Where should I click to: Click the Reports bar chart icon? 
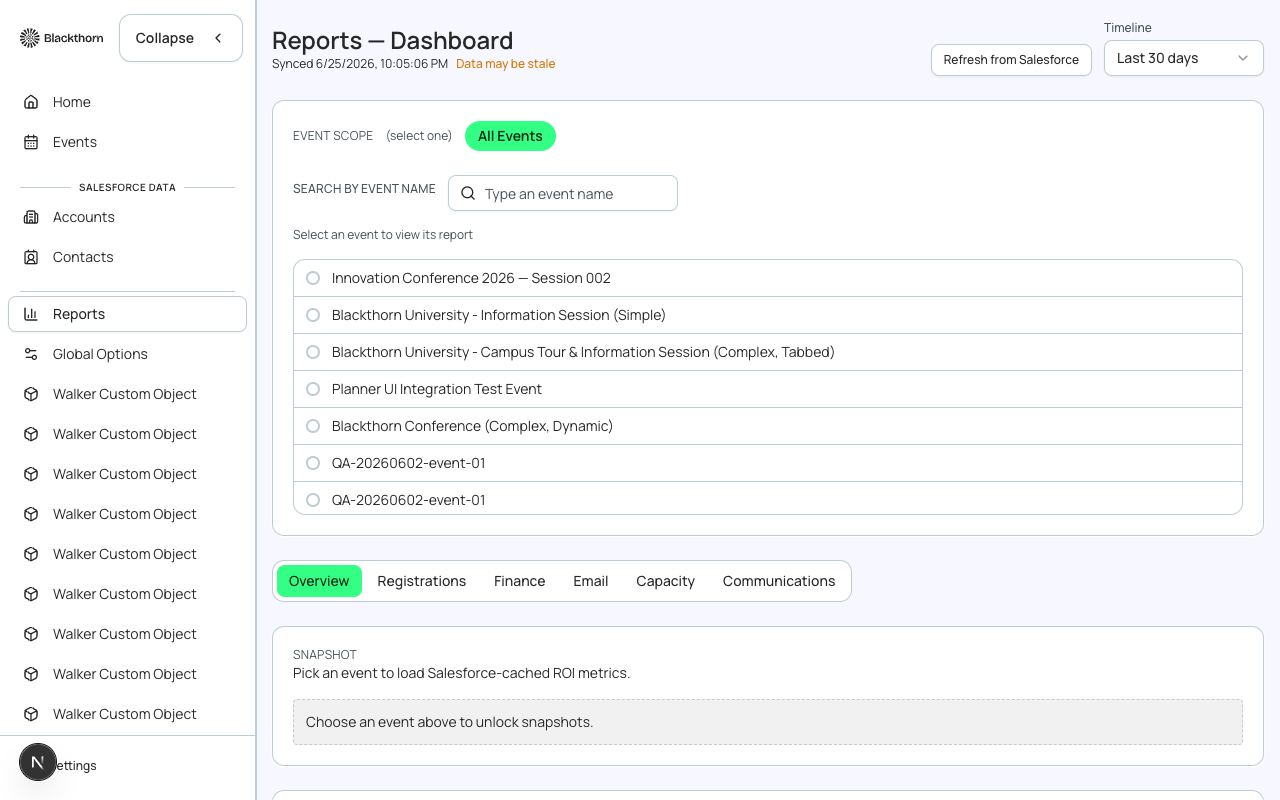point(31,314)
